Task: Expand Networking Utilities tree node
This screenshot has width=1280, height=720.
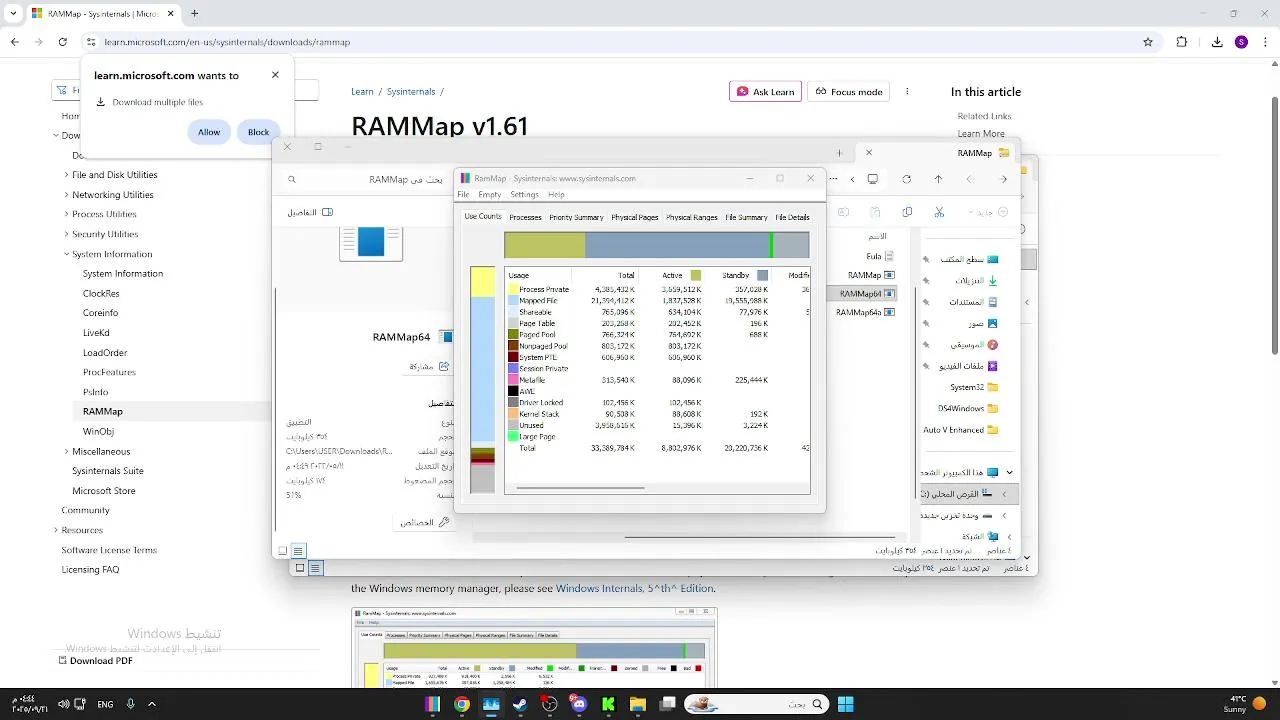Action: tap(67, 195)
